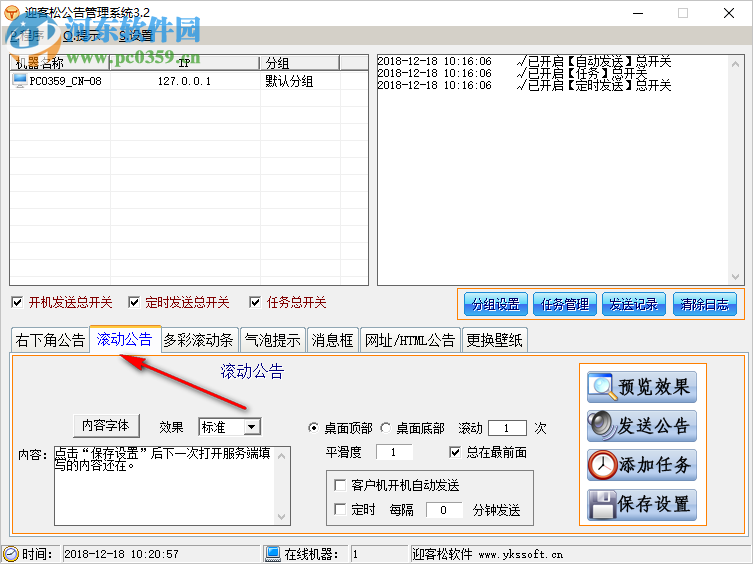Viewport: 753px width, 564px height.
Task: Click the computer icon beside PC0359_CN-08
Action: (20, 80)
